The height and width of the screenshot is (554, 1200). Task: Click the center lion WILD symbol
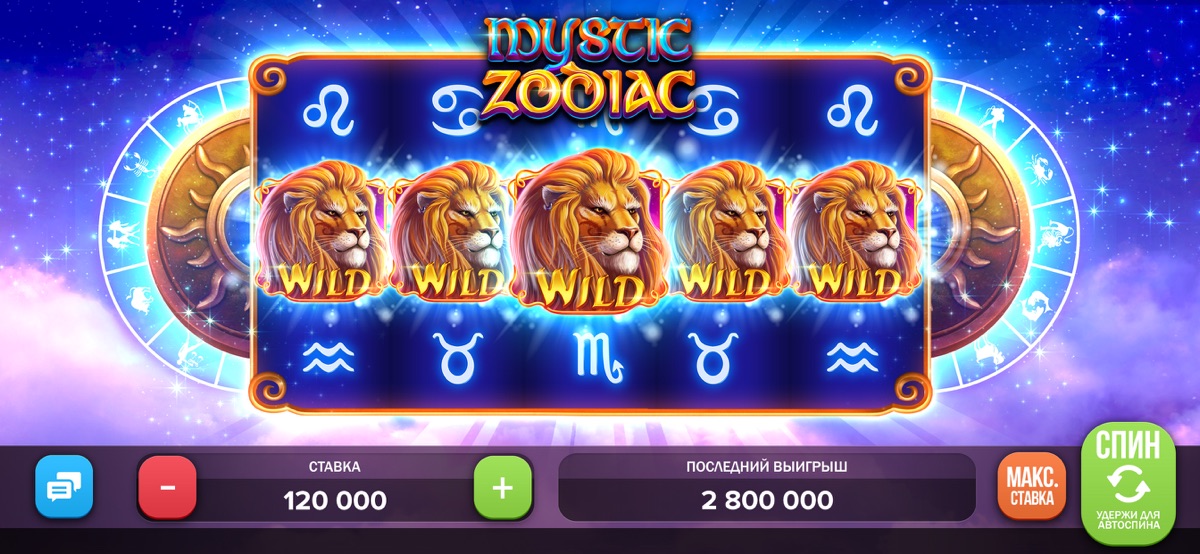(592, 229)
